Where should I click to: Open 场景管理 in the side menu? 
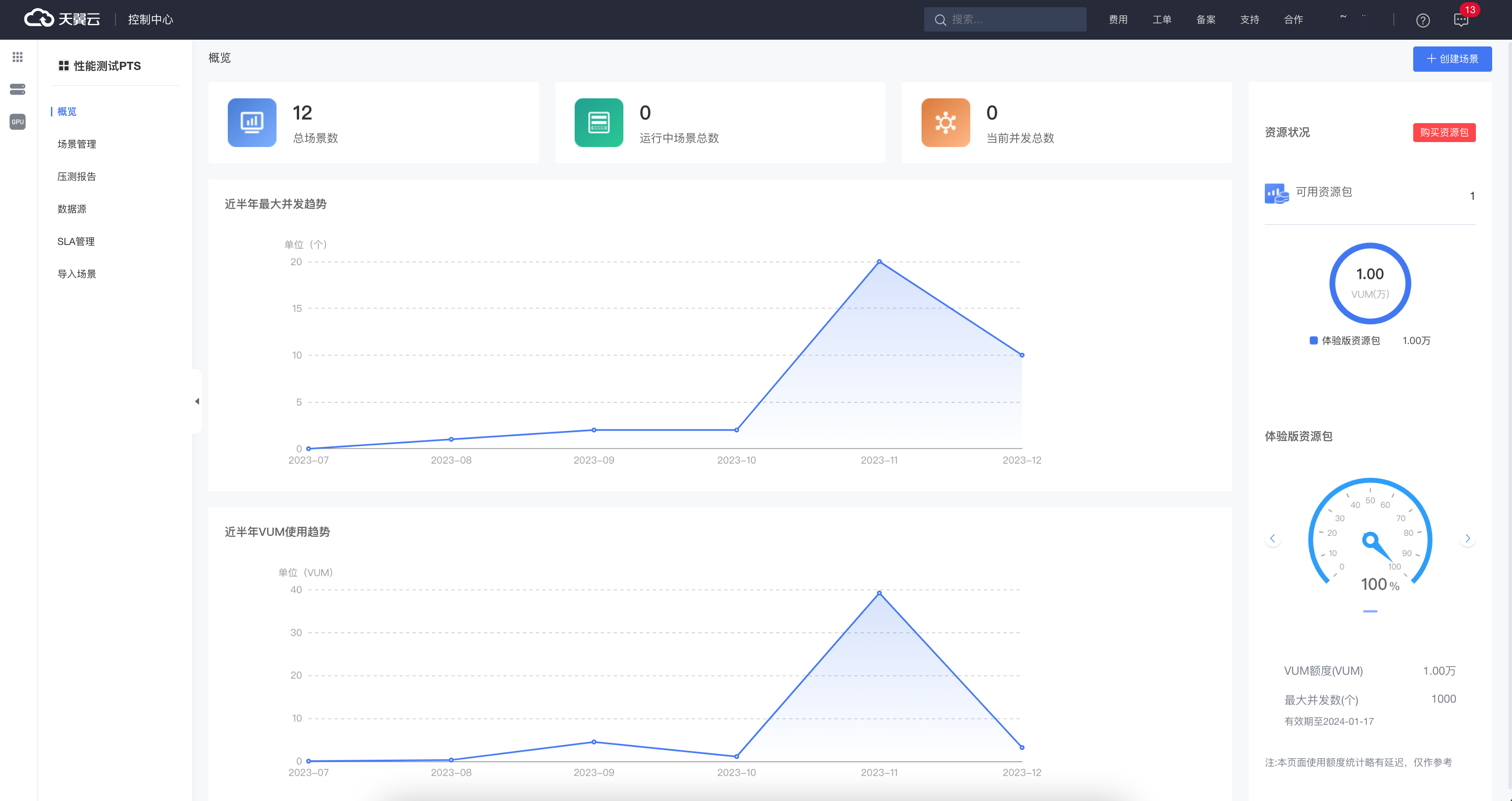pyautogui.click(x=77, y=144)
